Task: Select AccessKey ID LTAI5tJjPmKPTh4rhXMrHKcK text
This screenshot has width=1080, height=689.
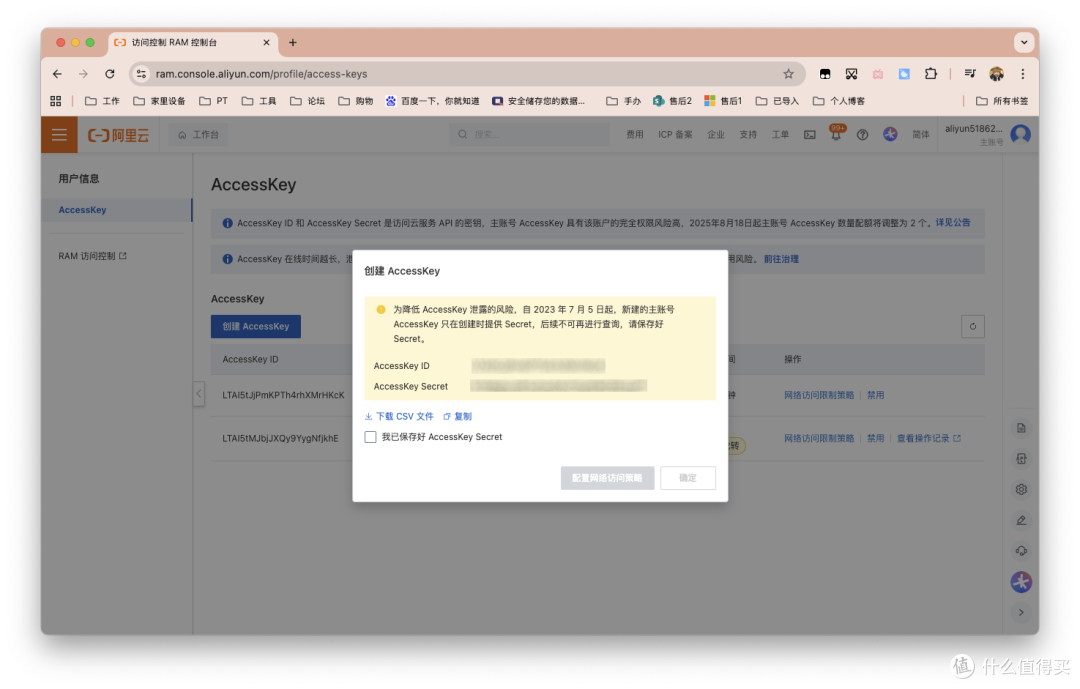Action: point(283,395)
